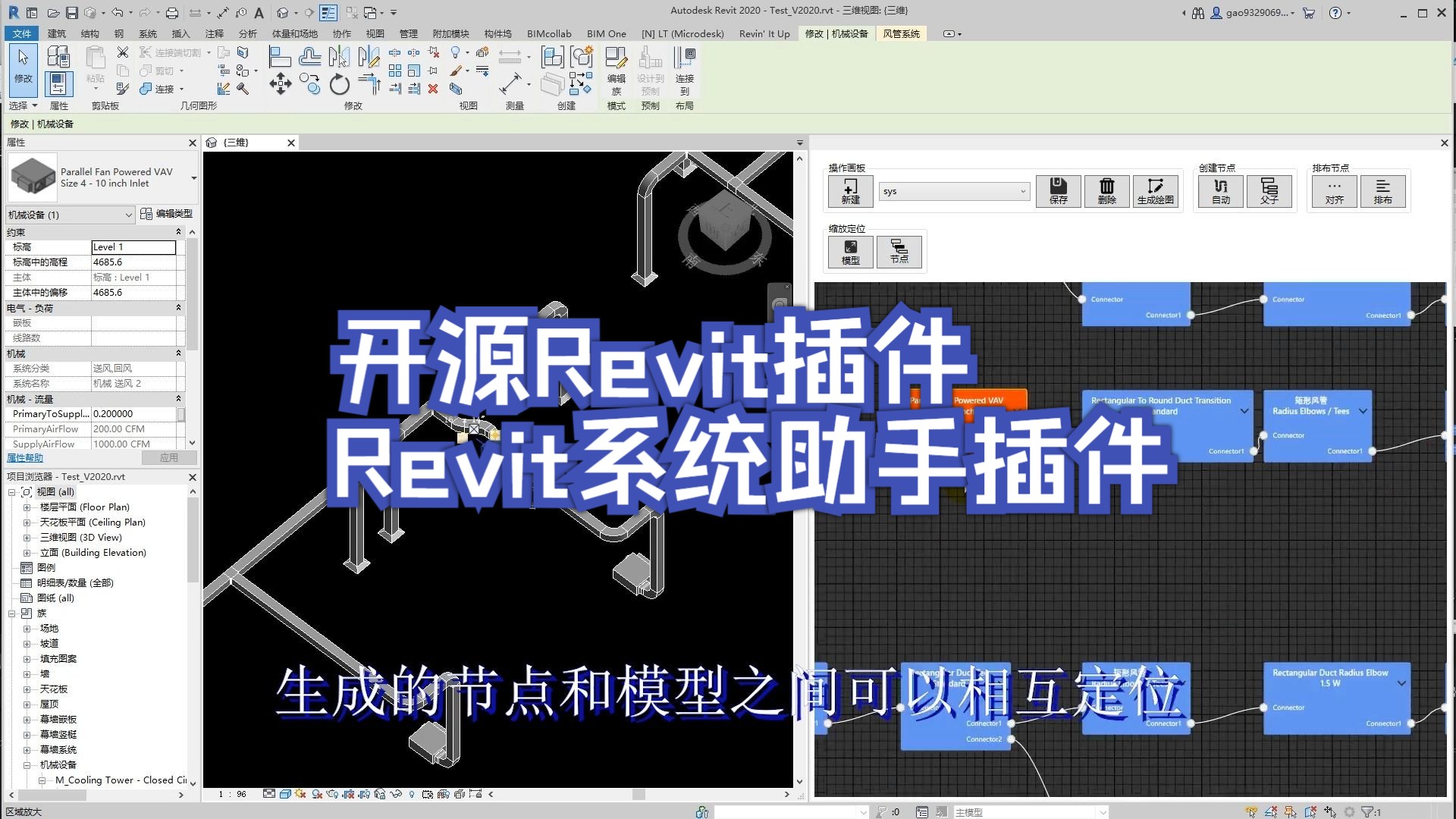Click the Edit Family ribbon button
Image resolution: width=1456 pixels, height=819 pixels.
coord(616,70)
